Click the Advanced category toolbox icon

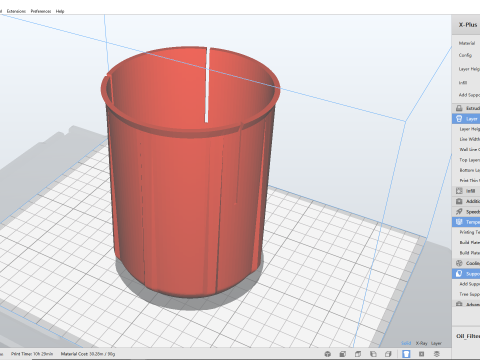(x=459, y=304)
